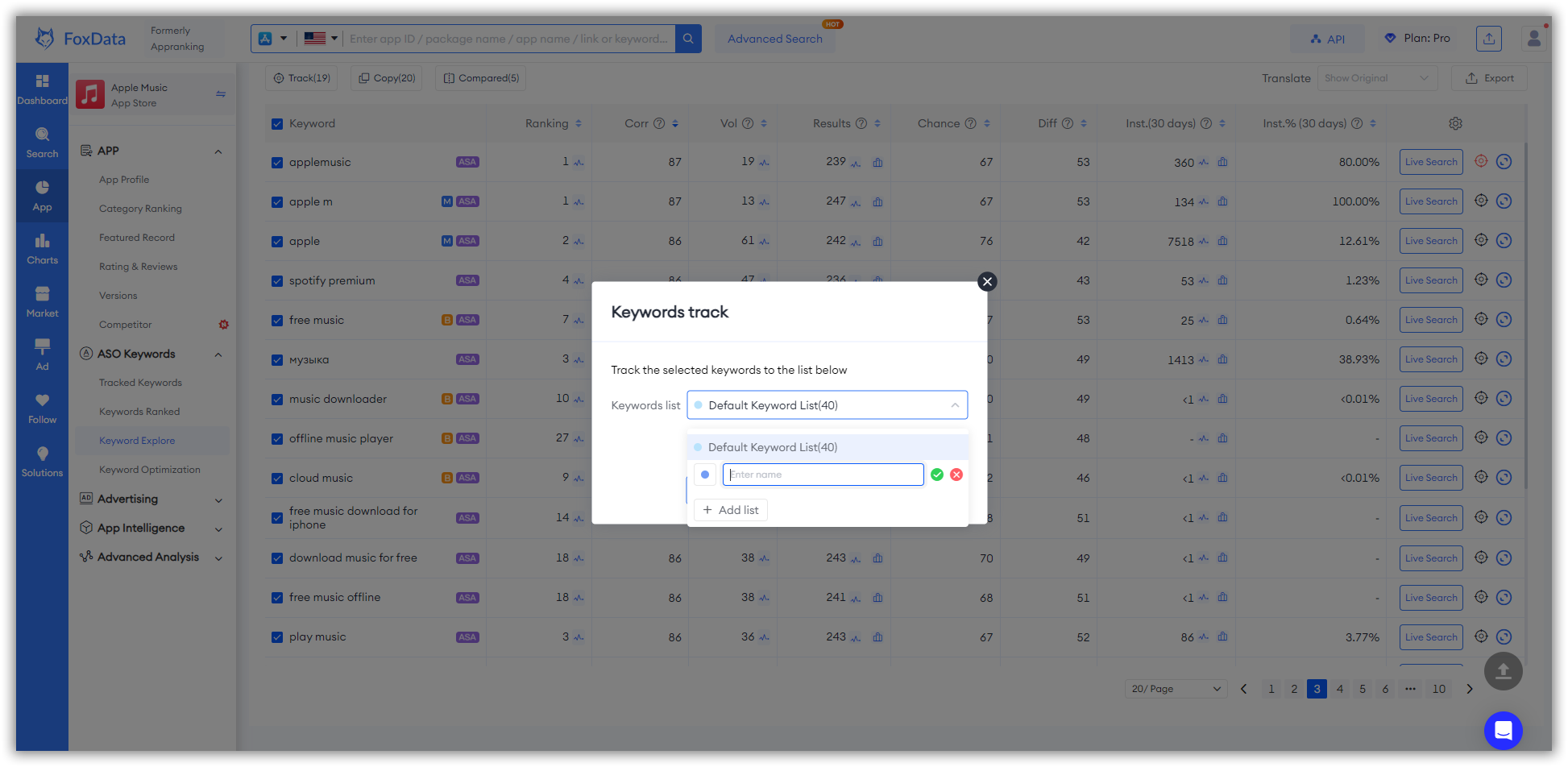
Task: Pick the blue color dot for new list
Action: click(x=705, y=475)
